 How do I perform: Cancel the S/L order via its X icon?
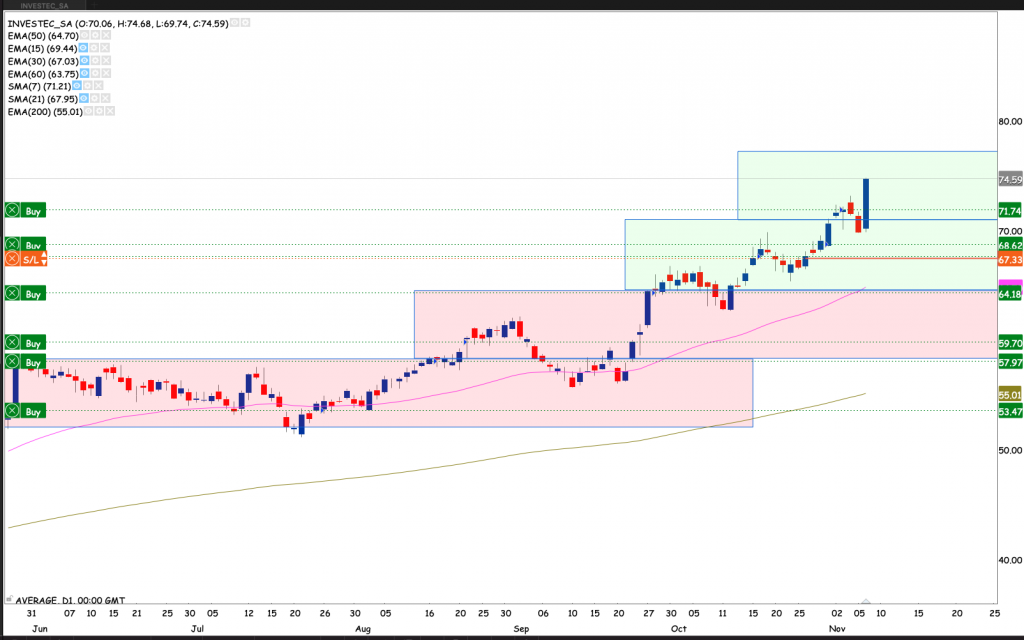click(x=12, y=259)
